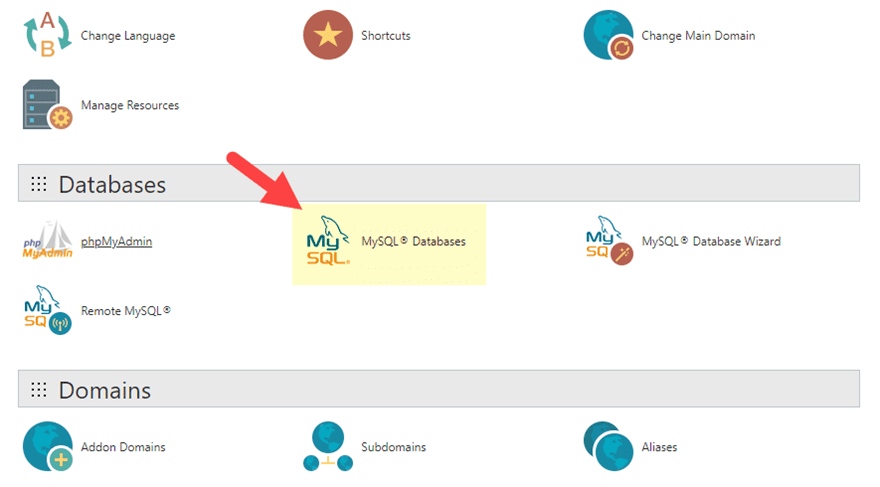The image size is (880, 487).
Task: Collapse the Domains section header
Action: click(438, 389)
